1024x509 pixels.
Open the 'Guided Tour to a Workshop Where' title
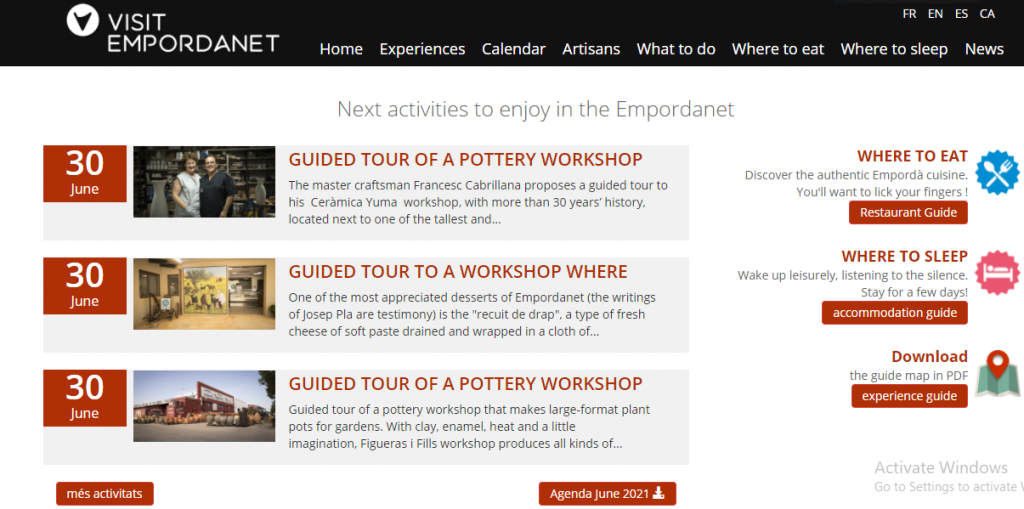(458, 272)
